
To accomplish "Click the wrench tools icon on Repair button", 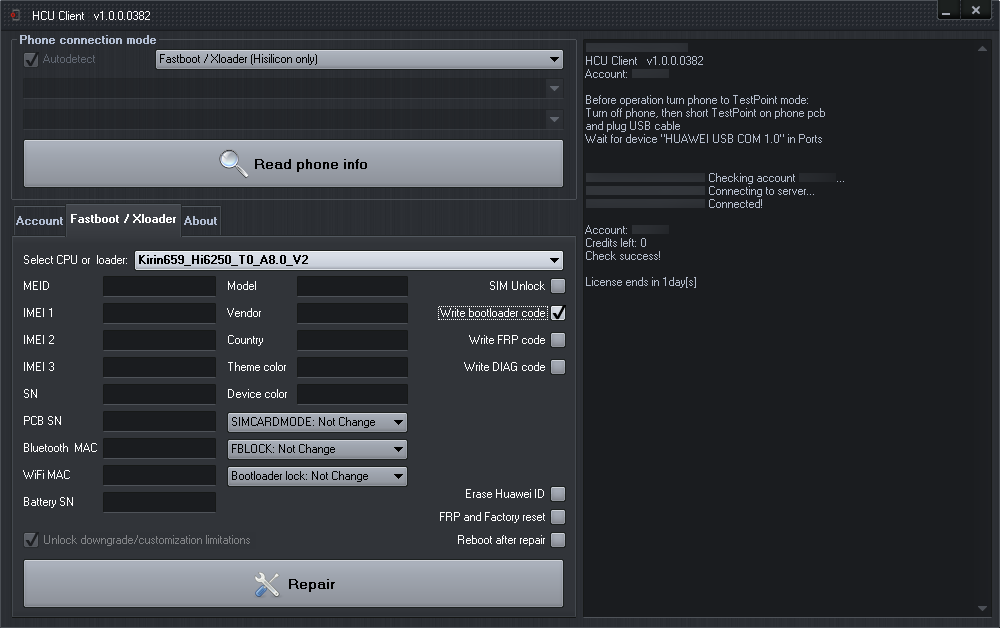I will 267,584.
